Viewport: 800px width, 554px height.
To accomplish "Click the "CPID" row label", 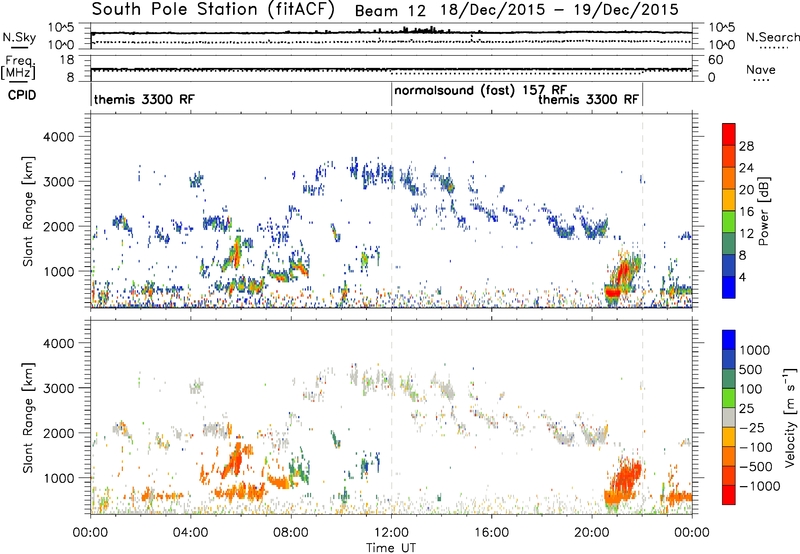I will [22, 95].
